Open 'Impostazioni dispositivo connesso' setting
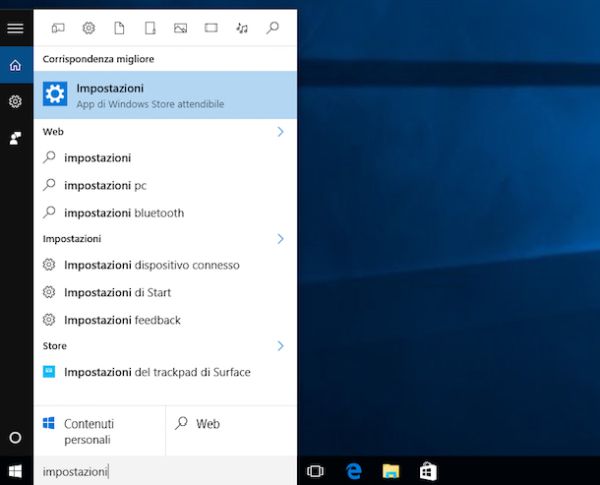 151,265
